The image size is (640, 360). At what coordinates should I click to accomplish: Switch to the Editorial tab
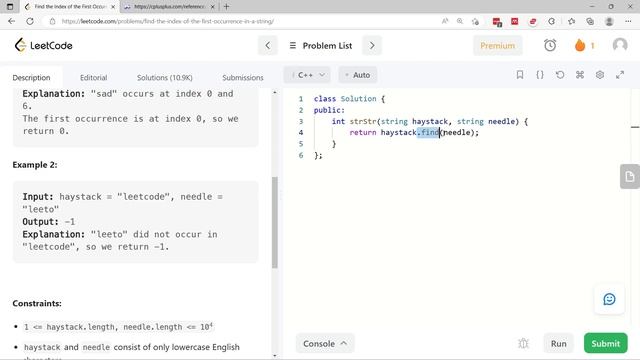coord(93,78)
